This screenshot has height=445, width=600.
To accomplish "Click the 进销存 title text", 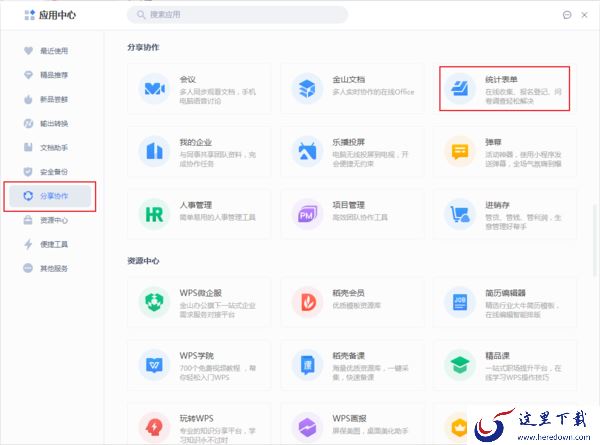I will point(497,205).
